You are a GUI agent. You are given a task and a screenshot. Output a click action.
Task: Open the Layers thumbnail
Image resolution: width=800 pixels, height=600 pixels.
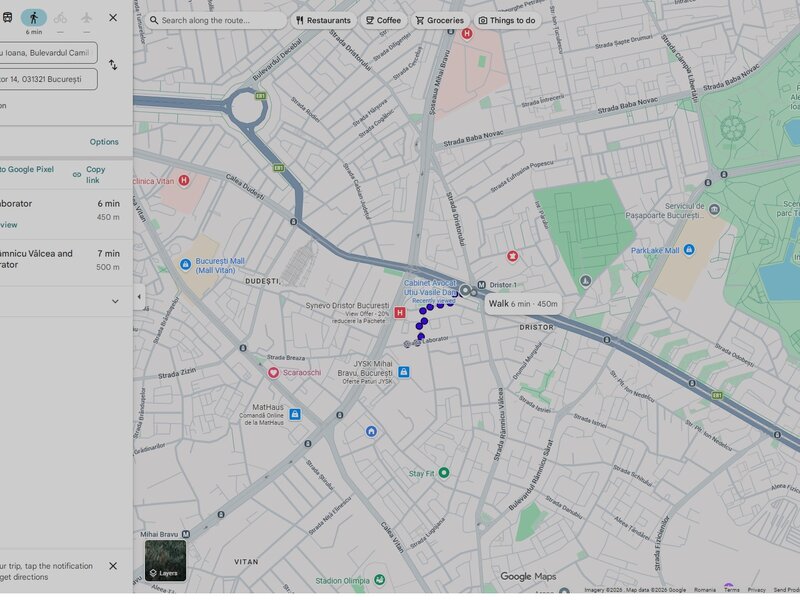165,561
